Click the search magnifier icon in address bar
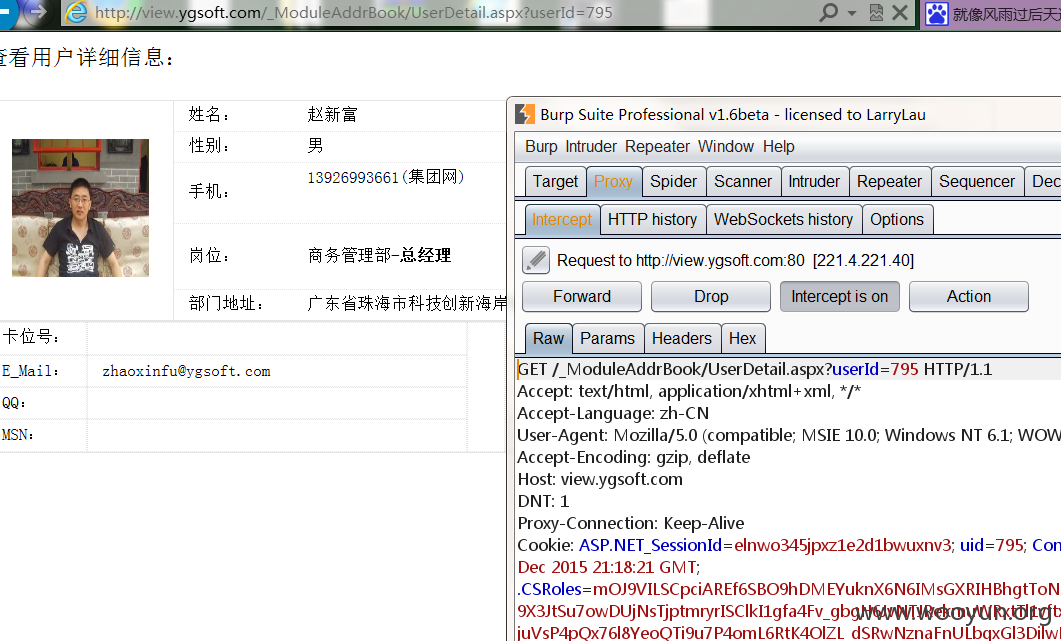This screenshot has width=1061, height=641. (828, 12)
